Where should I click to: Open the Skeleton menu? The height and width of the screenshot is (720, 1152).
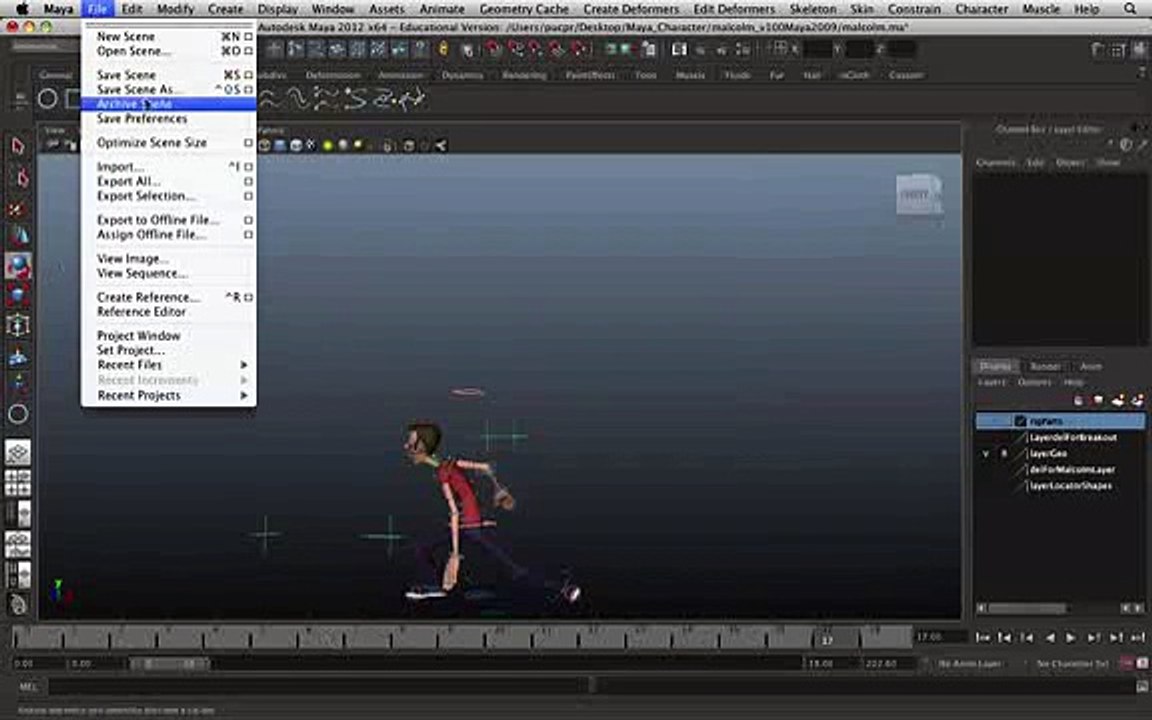813,9
